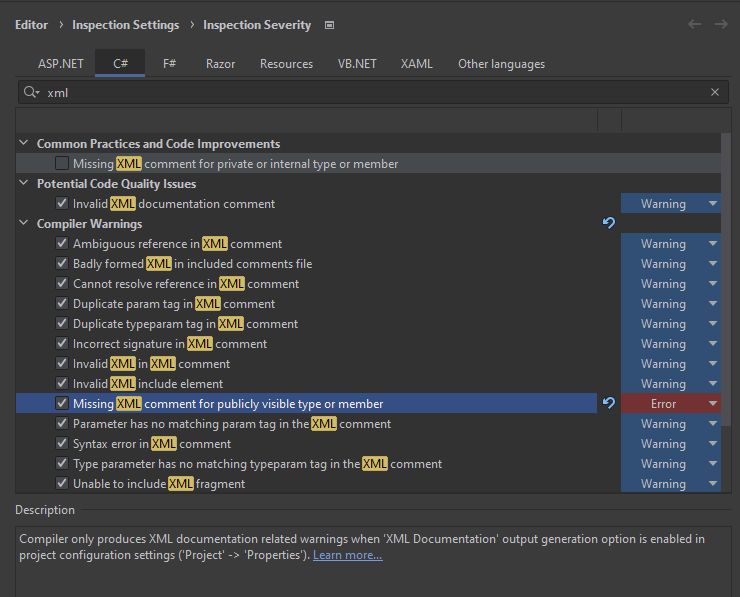Open severity dropdown for Type parameter no typeparam
Screen dimensions: 740x597
(x=671, y=464)
